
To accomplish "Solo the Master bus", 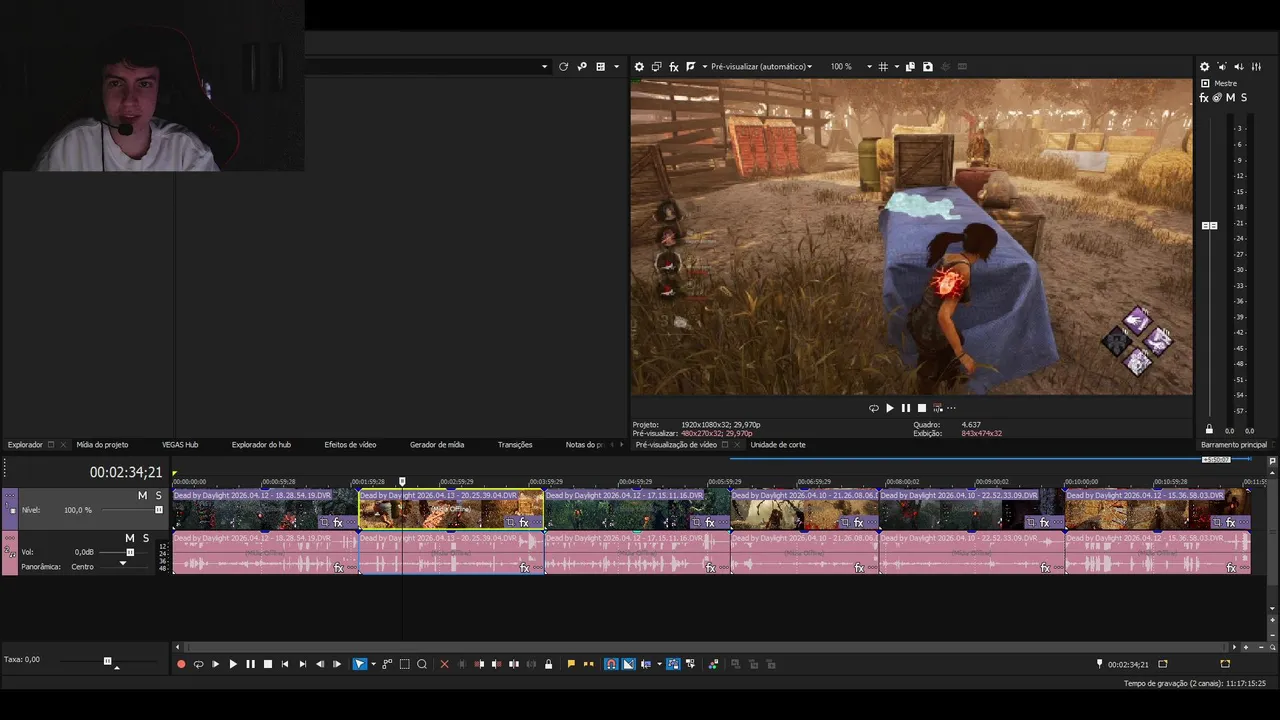I will coord(1244,98).
